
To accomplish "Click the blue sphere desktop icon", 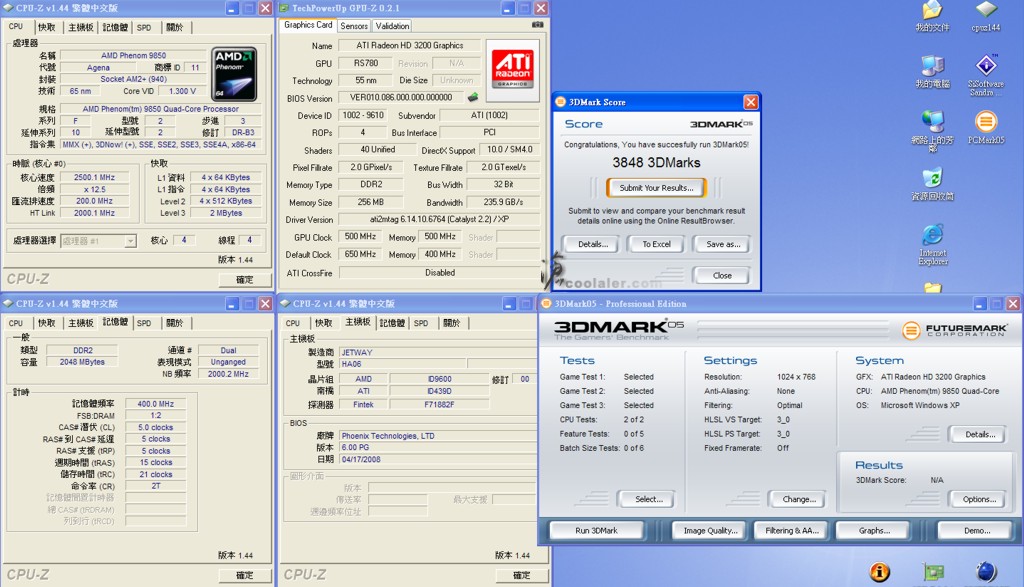I will pyautogui.click(x=986, y=572).
